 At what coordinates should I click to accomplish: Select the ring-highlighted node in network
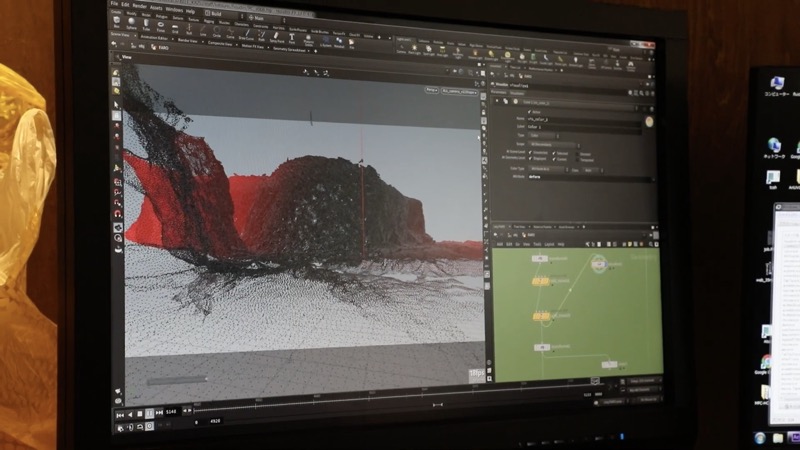[x=599, y=264]
